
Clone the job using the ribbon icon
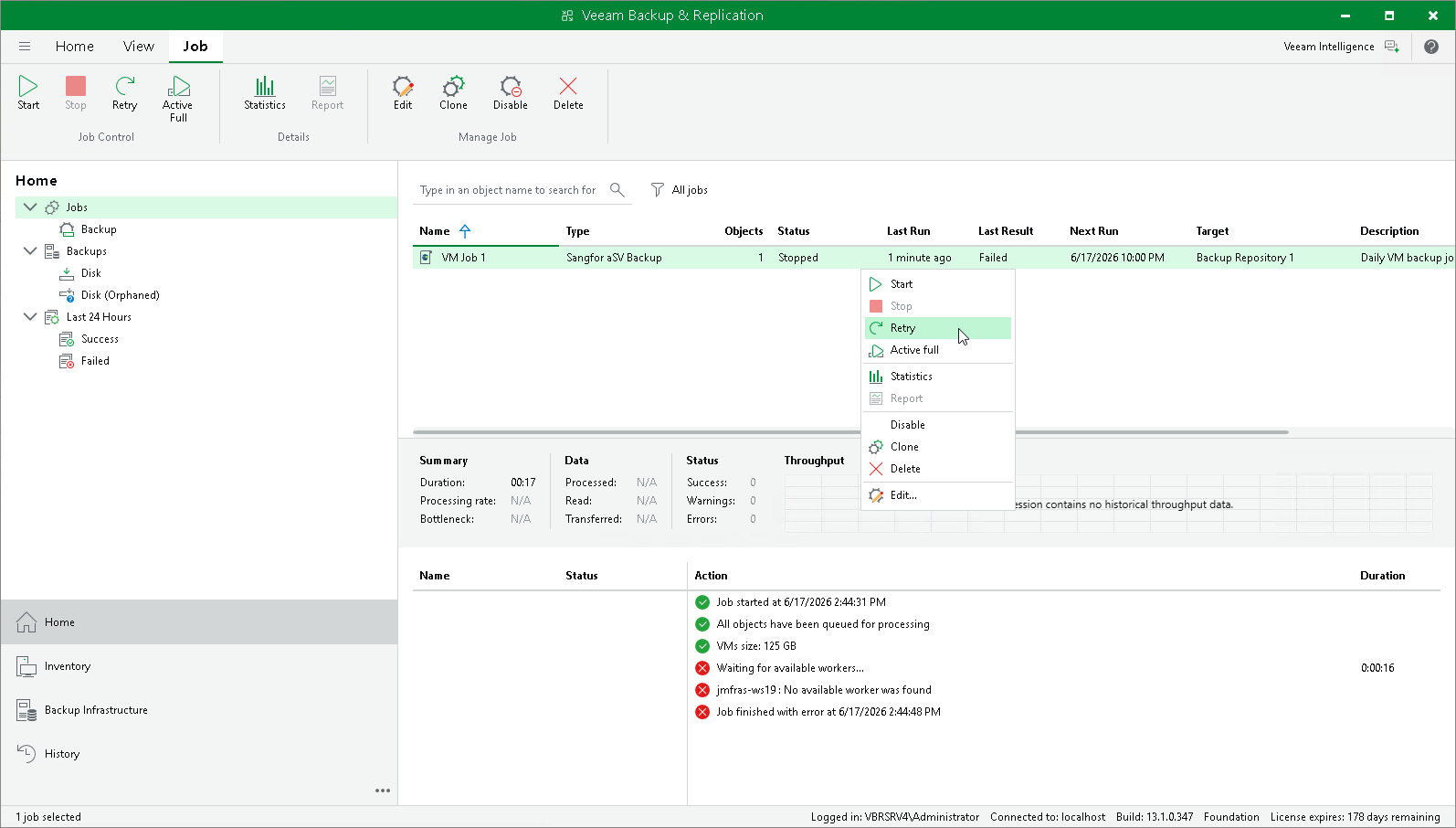(x=453, y=87)
